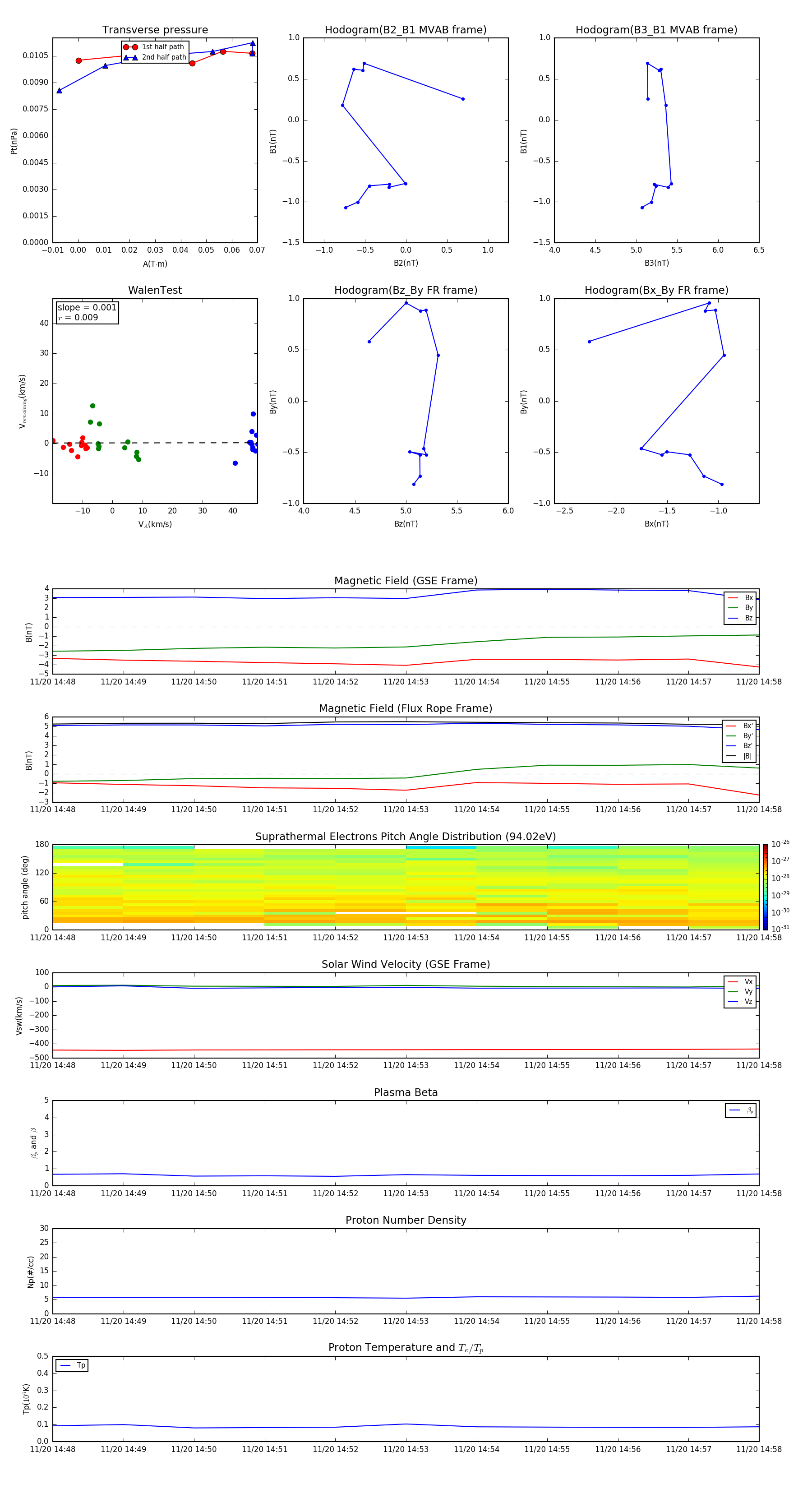Click the |B| legend entry in Flux Rope plot
Viewport: 812px width, 1489px height.
tap(740, 756)
